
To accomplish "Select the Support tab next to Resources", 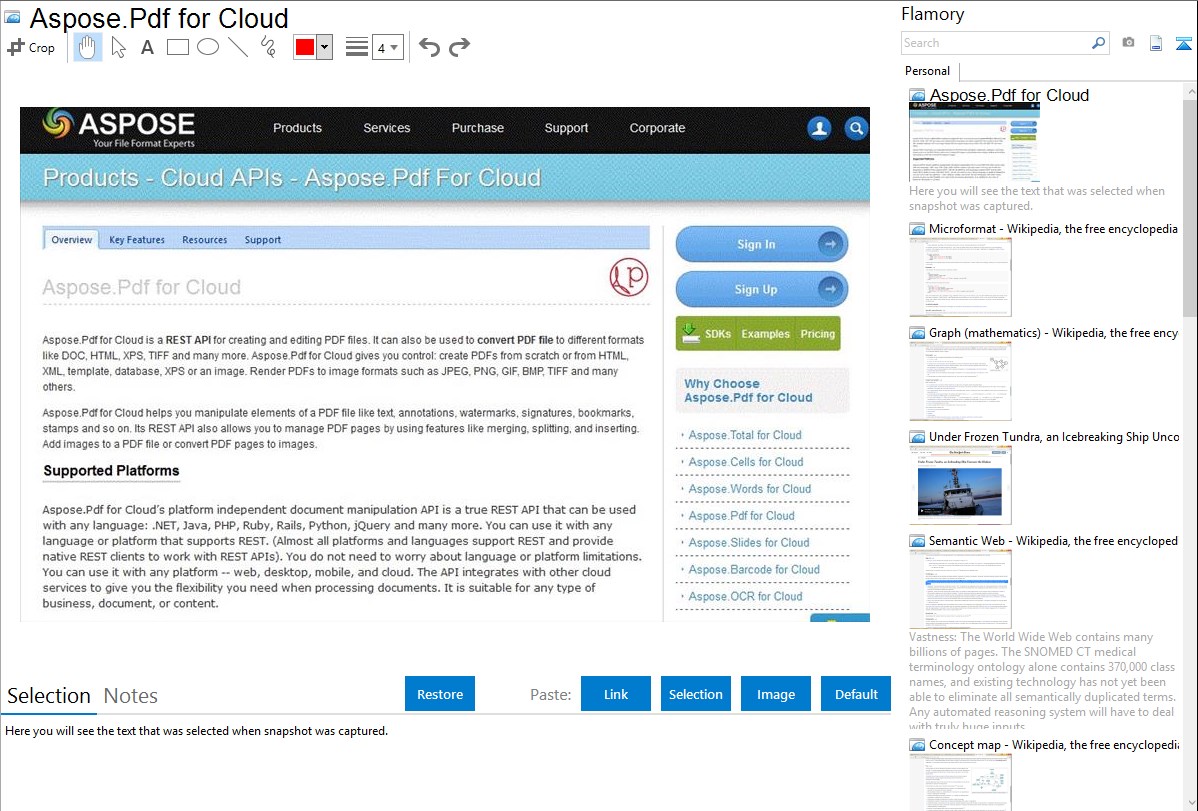I will pyautogui.click(x=263, y=239).
